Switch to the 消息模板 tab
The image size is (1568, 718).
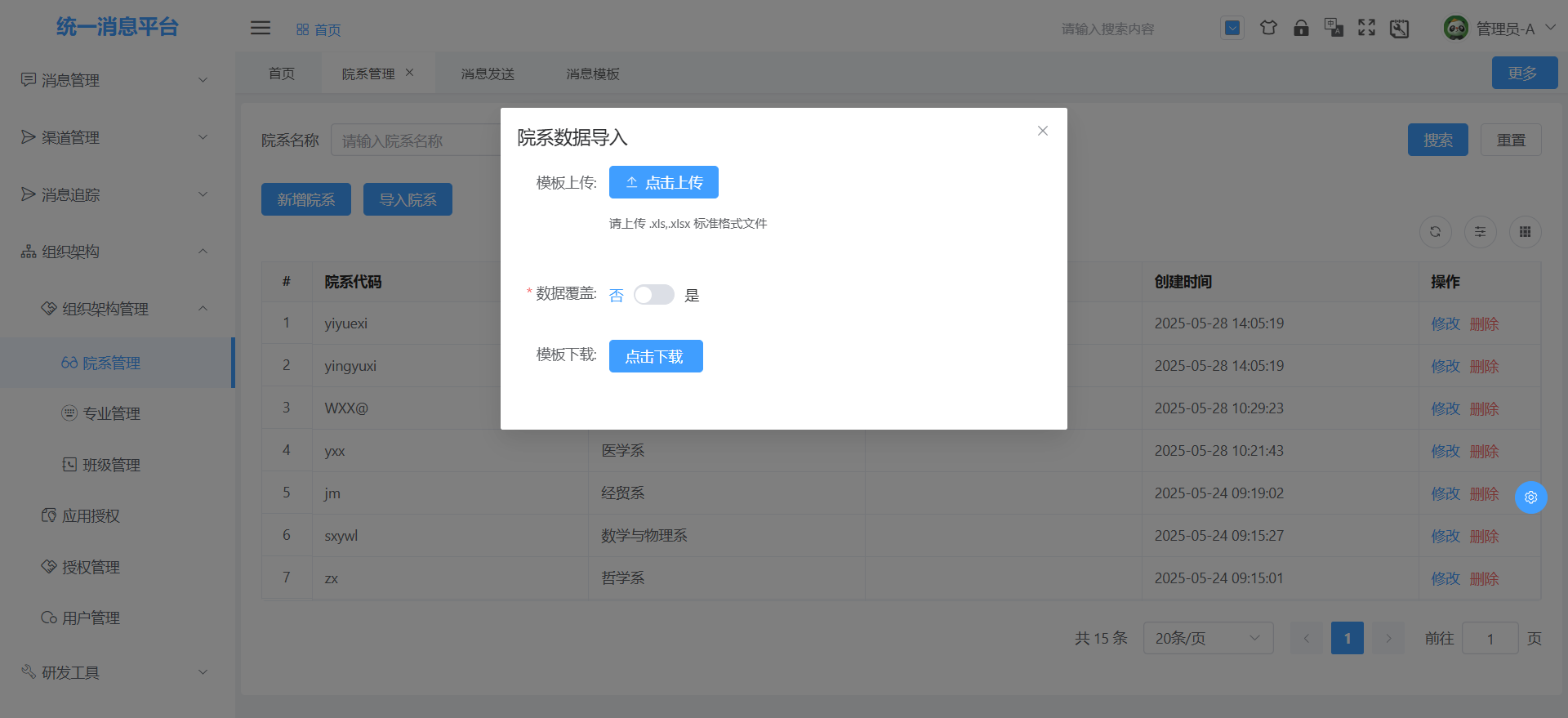[x=593, y=74]
